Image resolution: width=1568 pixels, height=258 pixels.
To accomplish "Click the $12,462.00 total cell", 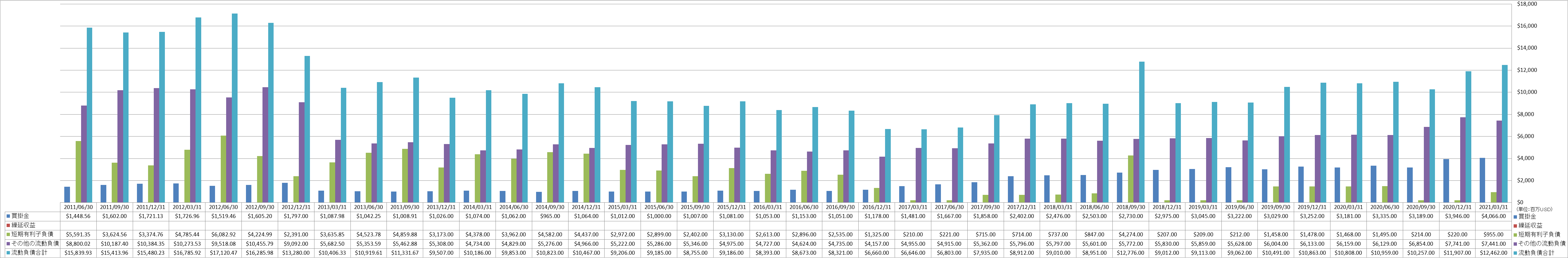I will point(1494,253).
